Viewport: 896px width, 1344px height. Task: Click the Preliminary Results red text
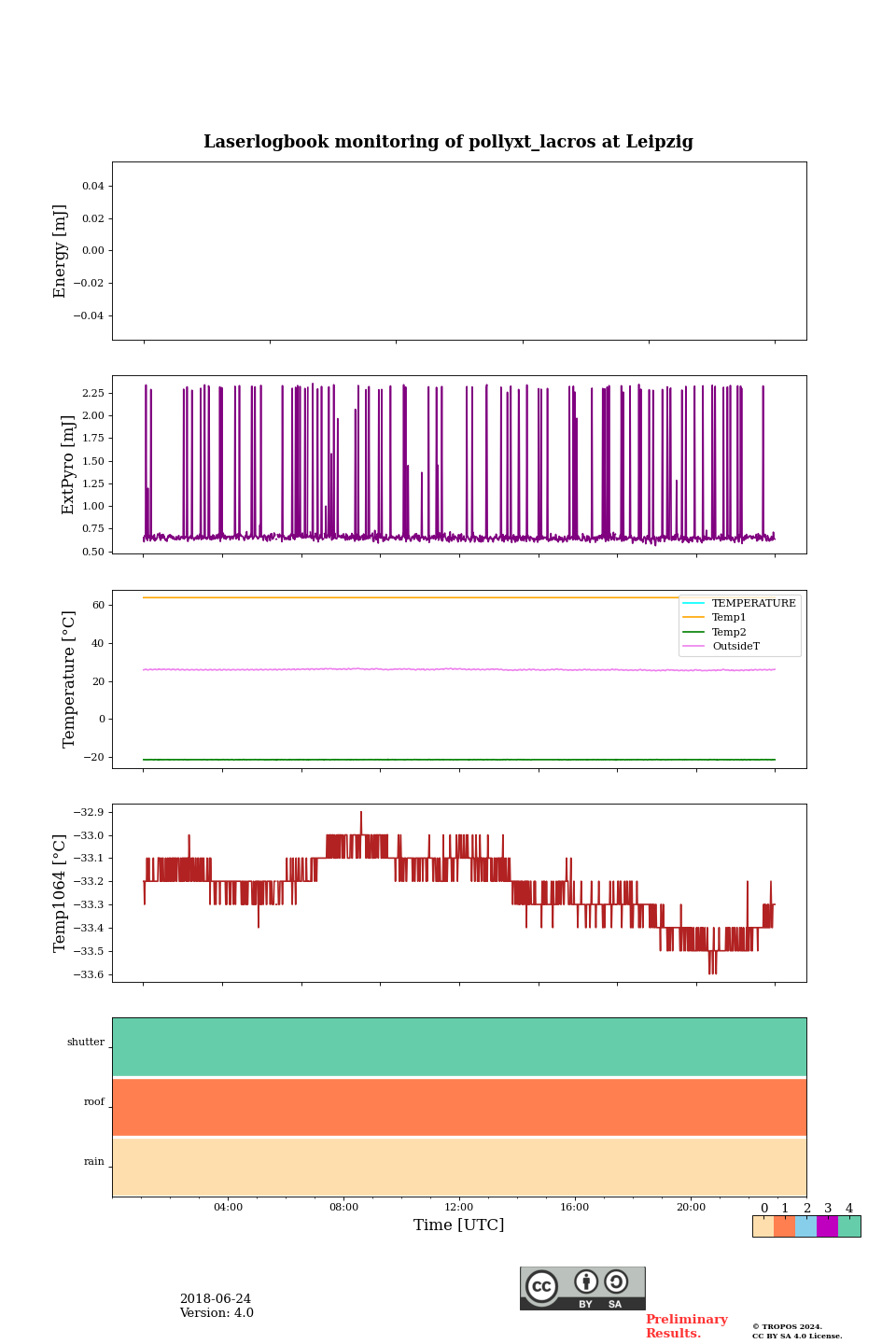tap(687, 1326)
